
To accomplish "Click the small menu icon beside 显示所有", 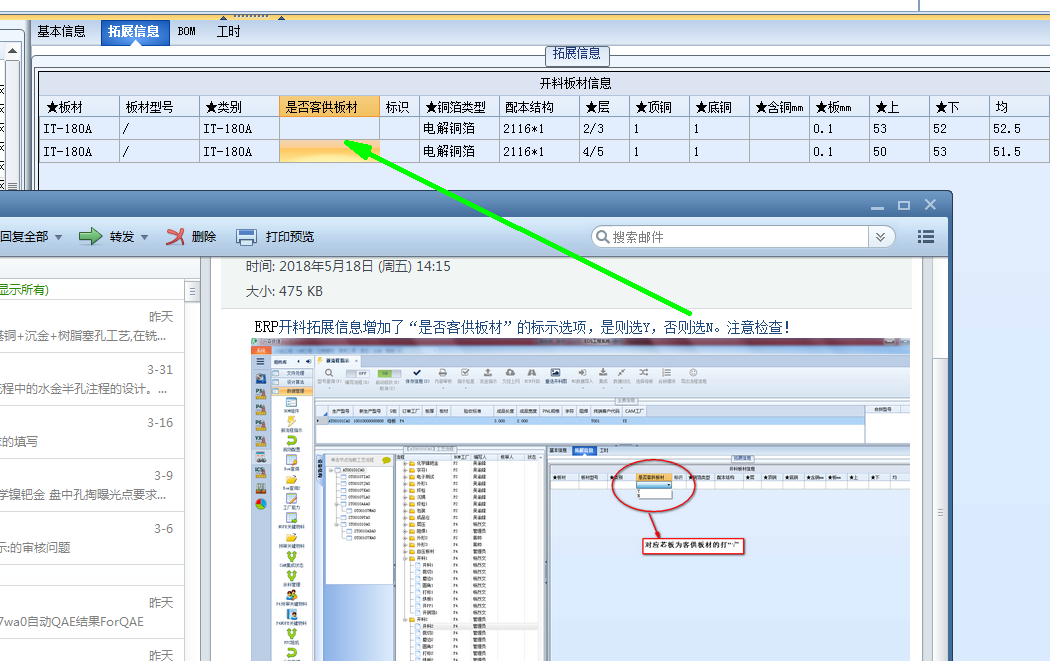I will click(192, 291).
